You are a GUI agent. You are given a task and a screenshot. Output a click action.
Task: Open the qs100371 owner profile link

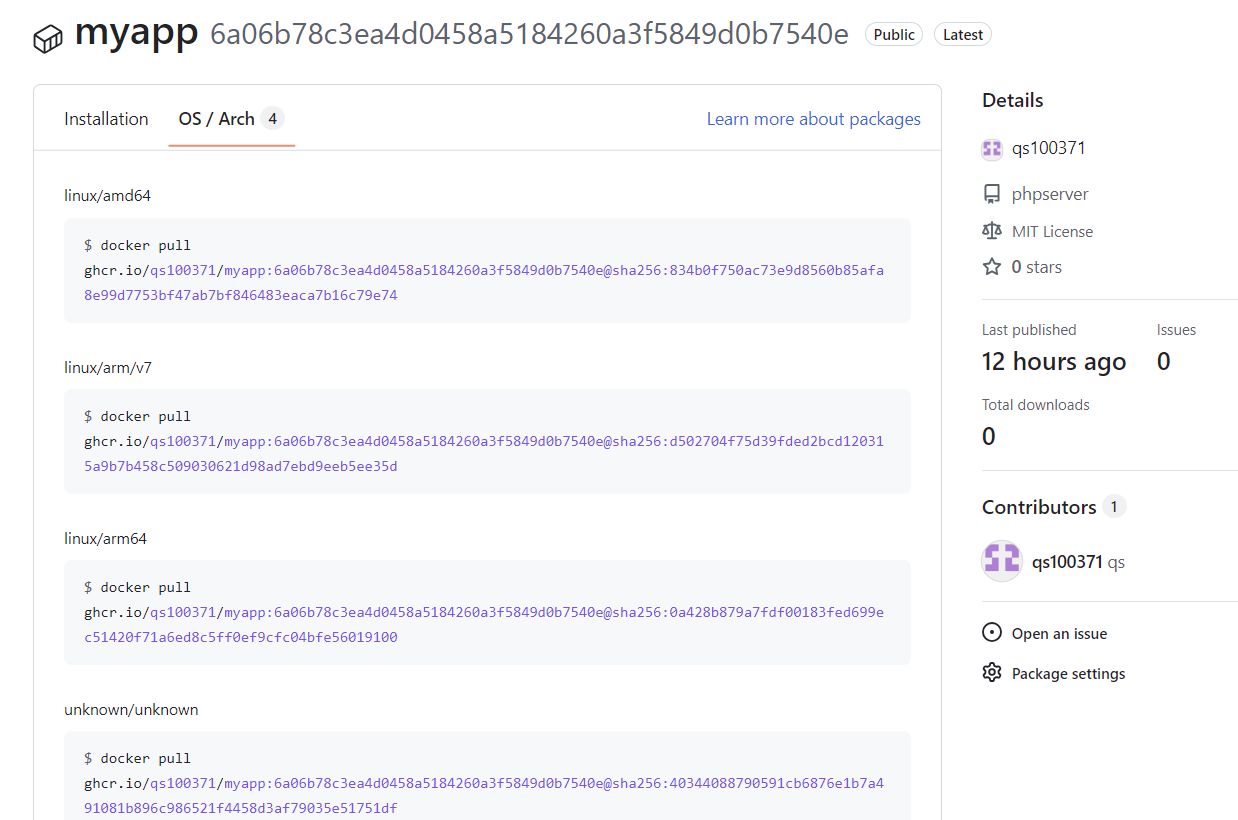[x=1048, y=148]
